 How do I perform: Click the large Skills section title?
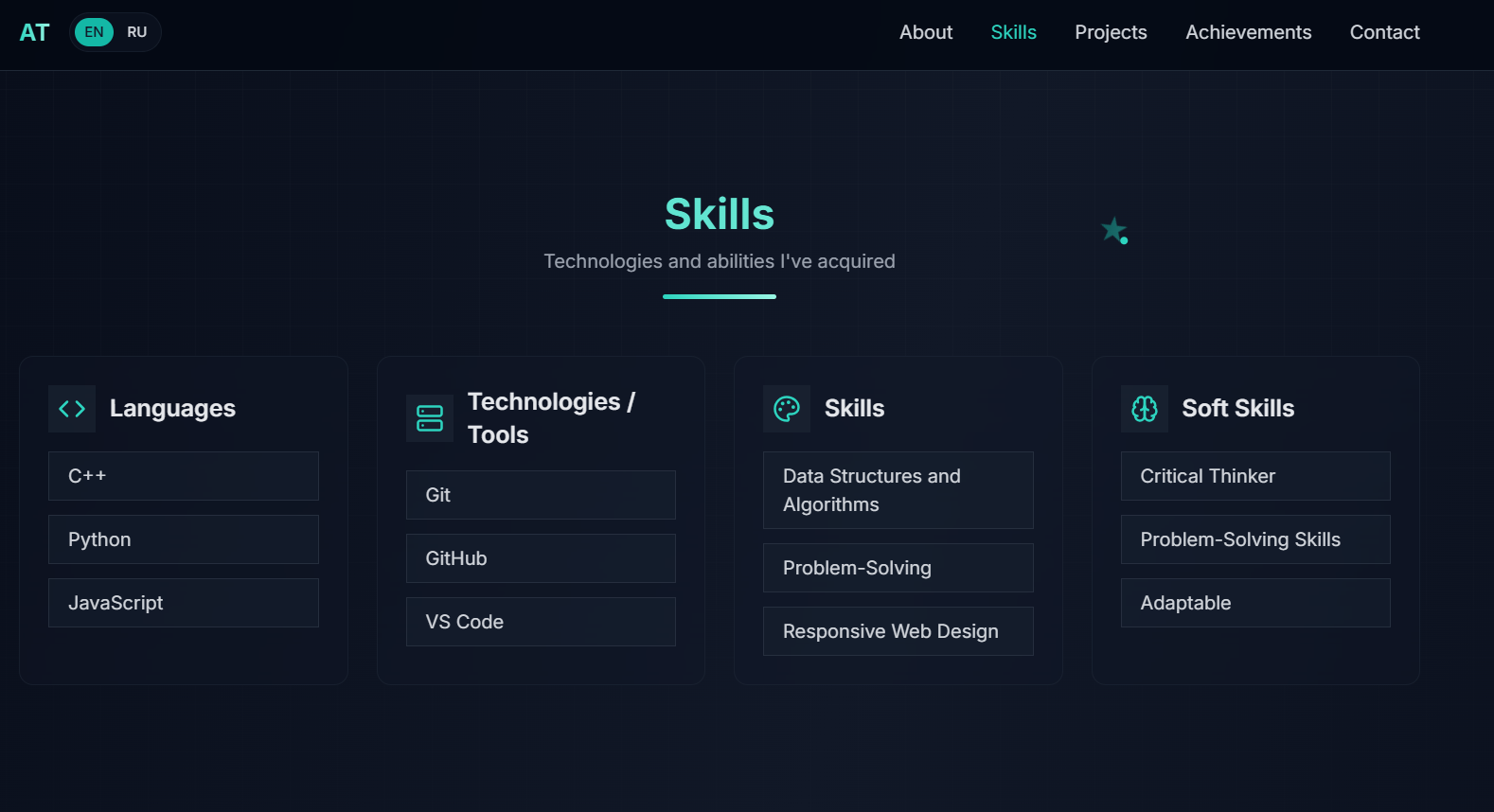tap(720, 214)
